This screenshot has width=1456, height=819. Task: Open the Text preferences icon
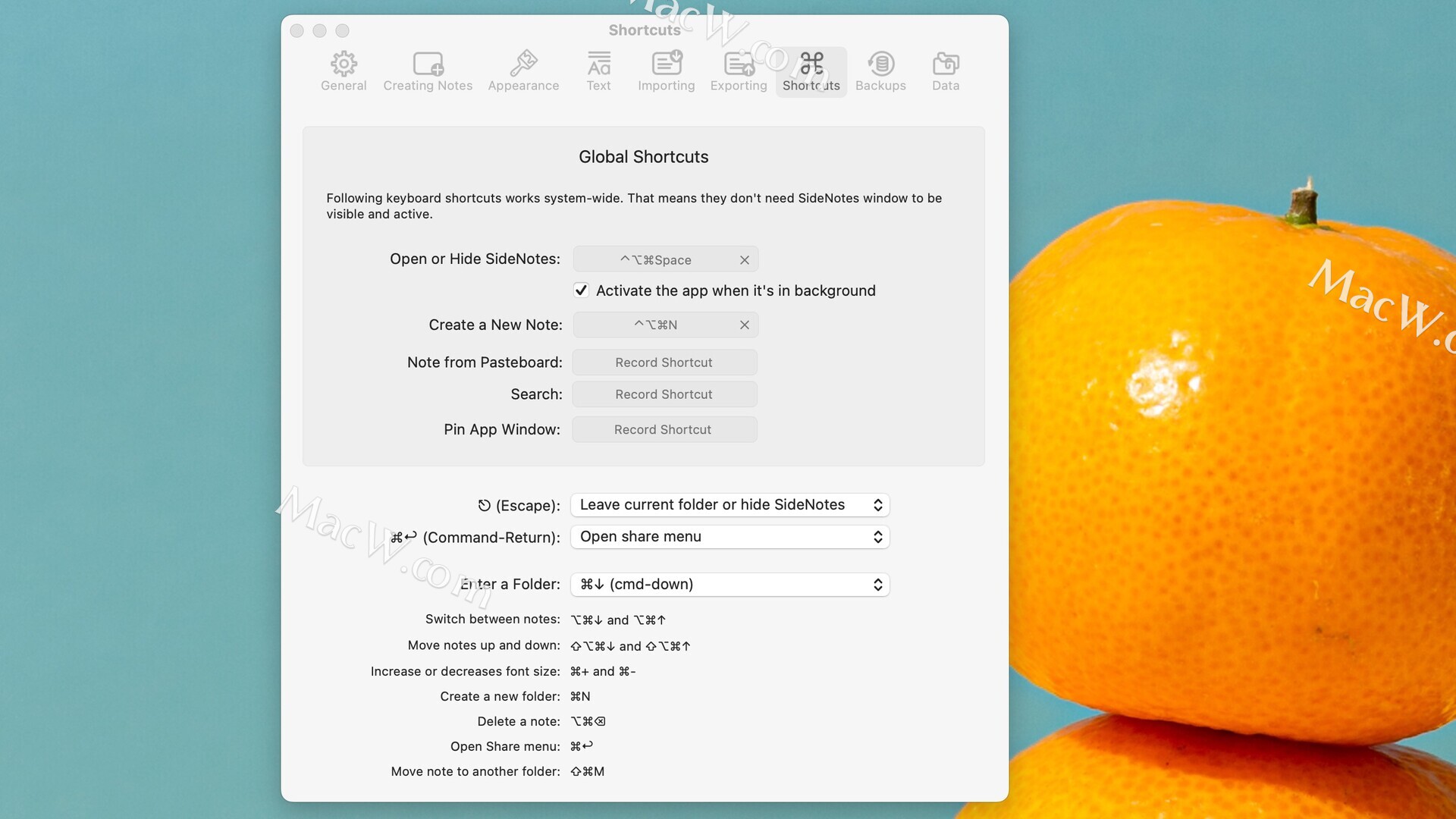click(598, 64)
